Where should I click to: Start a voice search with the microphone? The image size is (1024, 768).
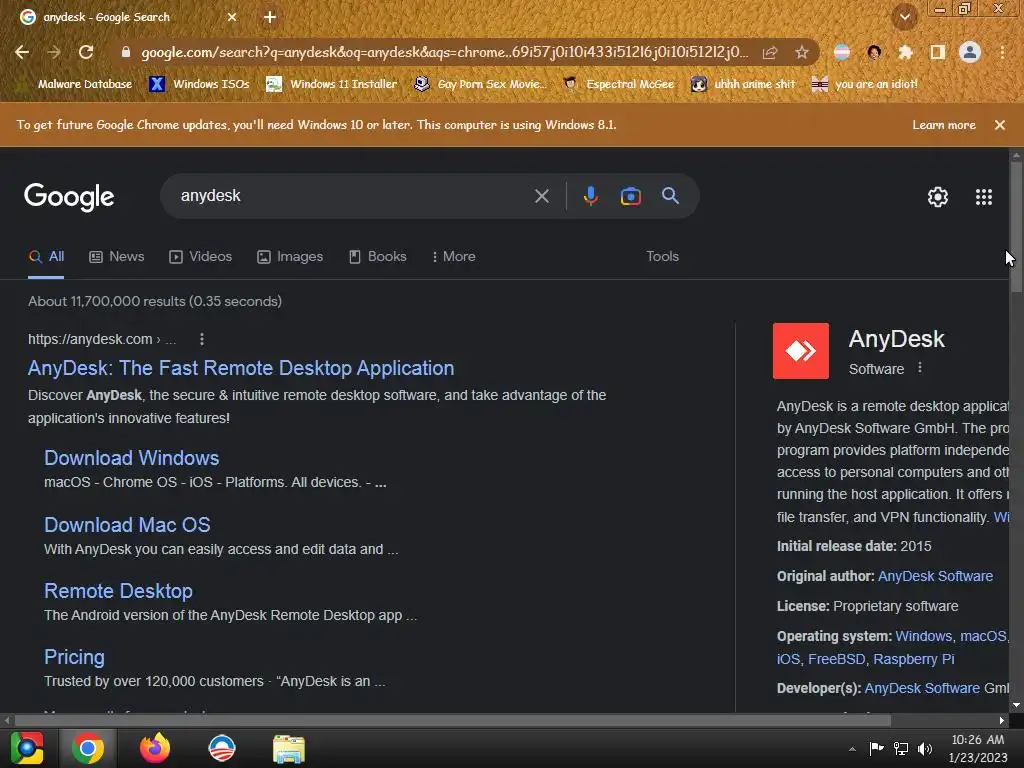tap(590, 196)
